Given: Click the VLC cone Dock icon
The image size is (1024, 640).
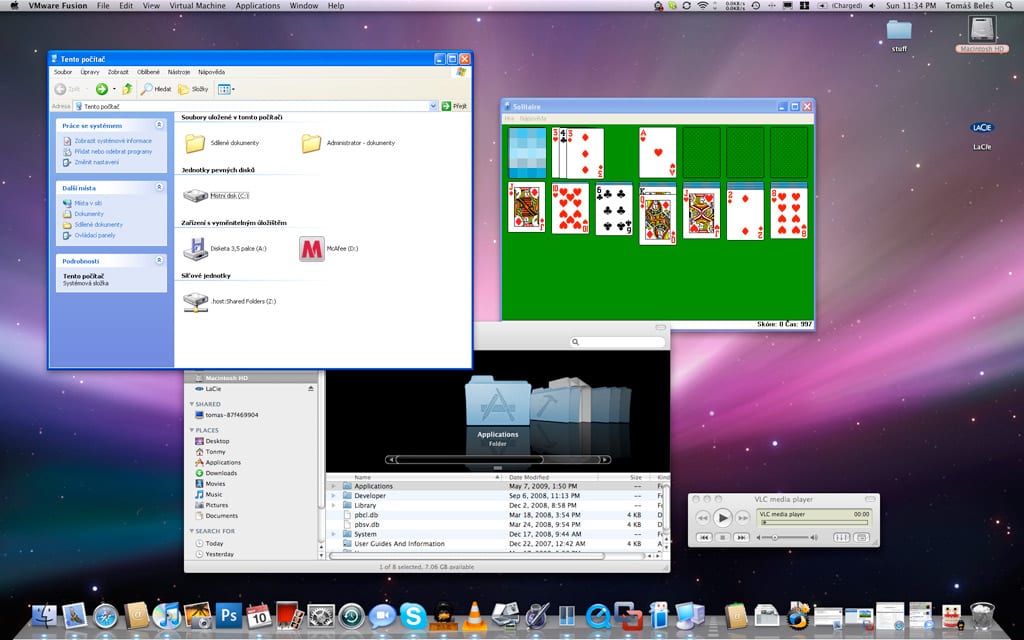Looking at the screenshot, I should click(474, 615).
